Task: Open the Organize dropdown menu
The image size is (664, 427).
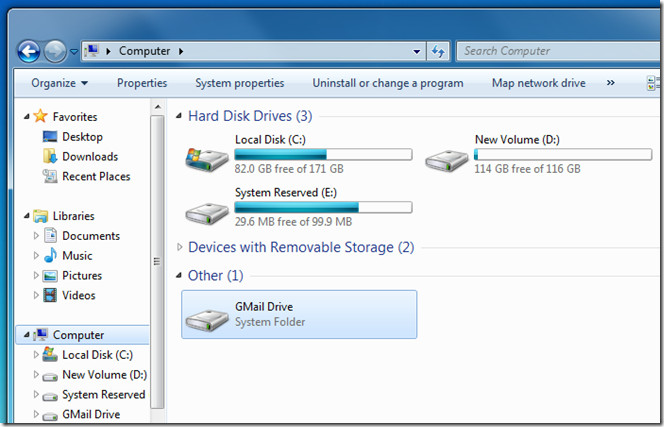Action: click(x=59, y=83)
